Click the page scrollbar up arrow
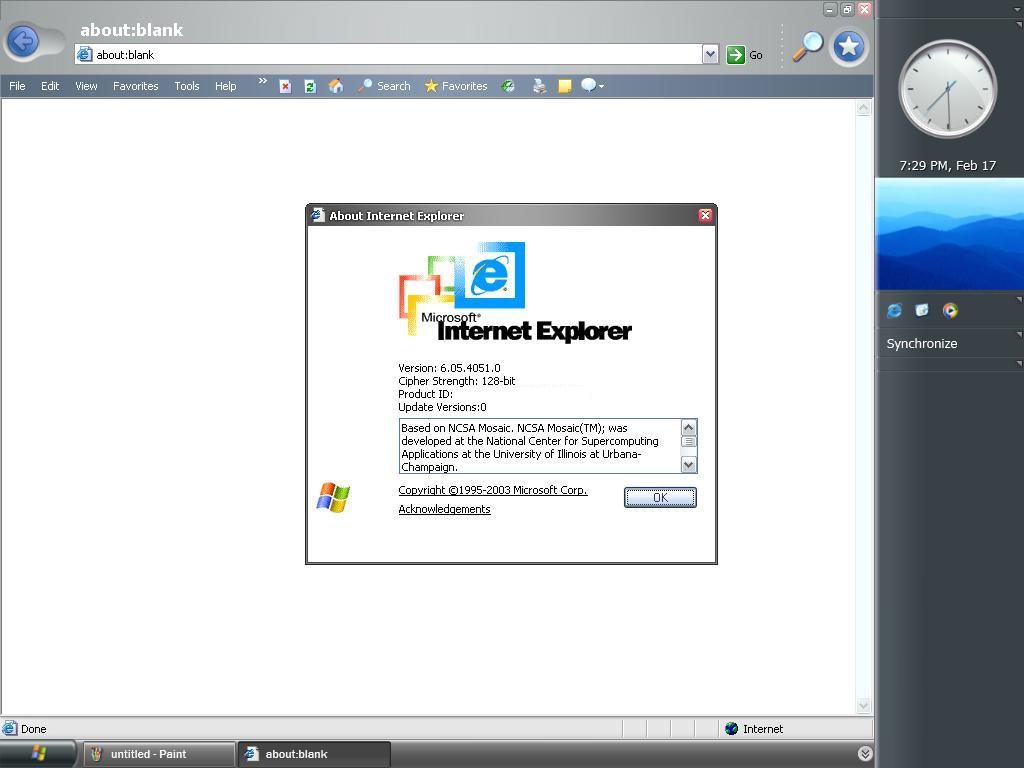Viewport: 1024px width, 768px height. point(863,108)
